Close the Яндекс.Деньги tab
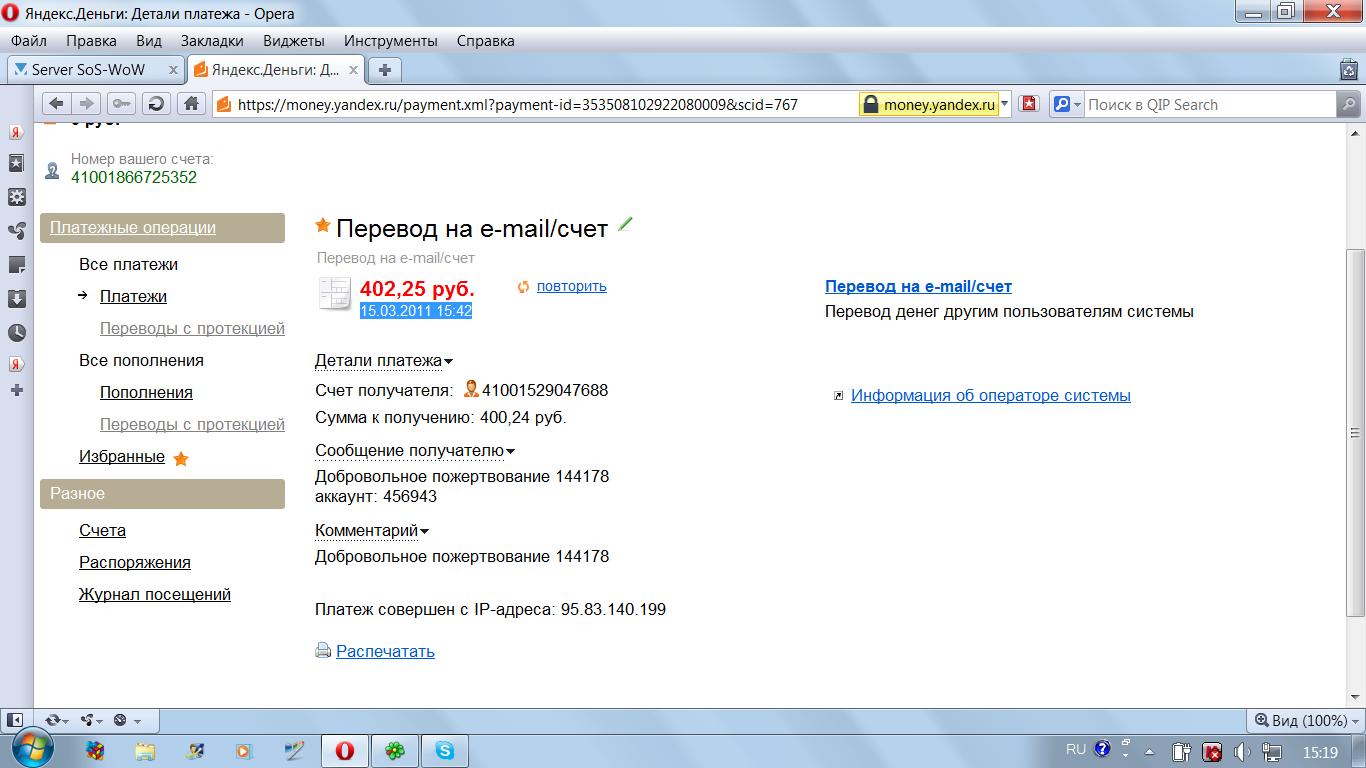1366x768 pixels. (354, 70)
